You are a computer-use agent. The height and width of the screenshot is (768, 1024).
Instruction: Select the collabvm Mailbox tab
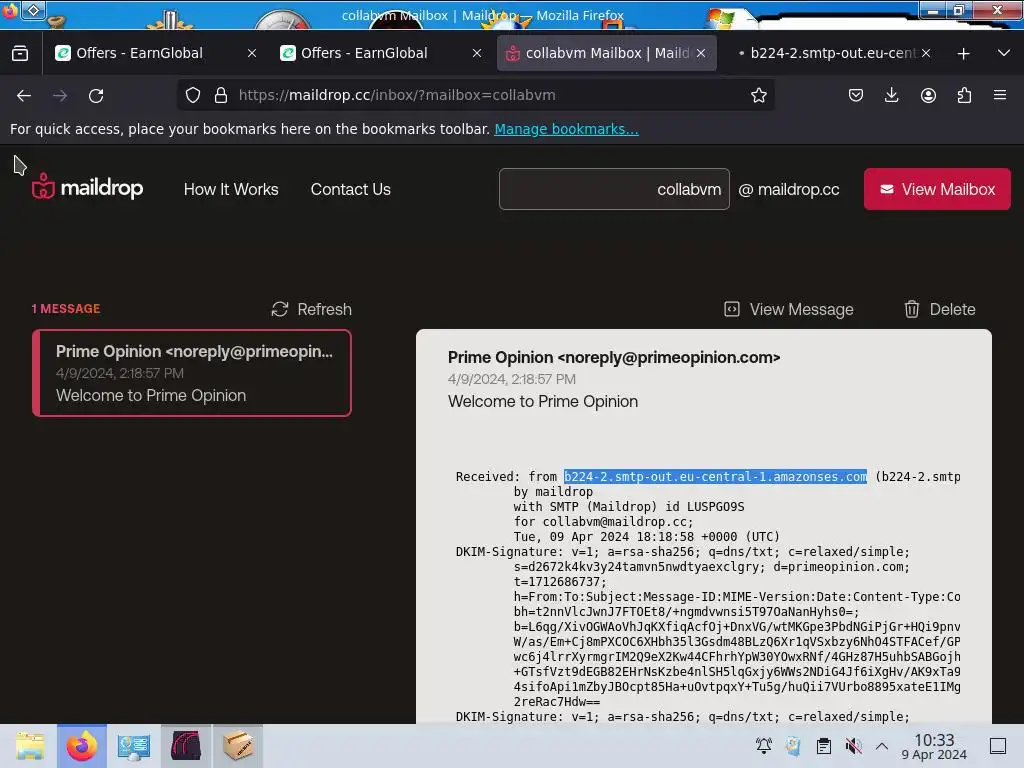click(x=607, y=53)
